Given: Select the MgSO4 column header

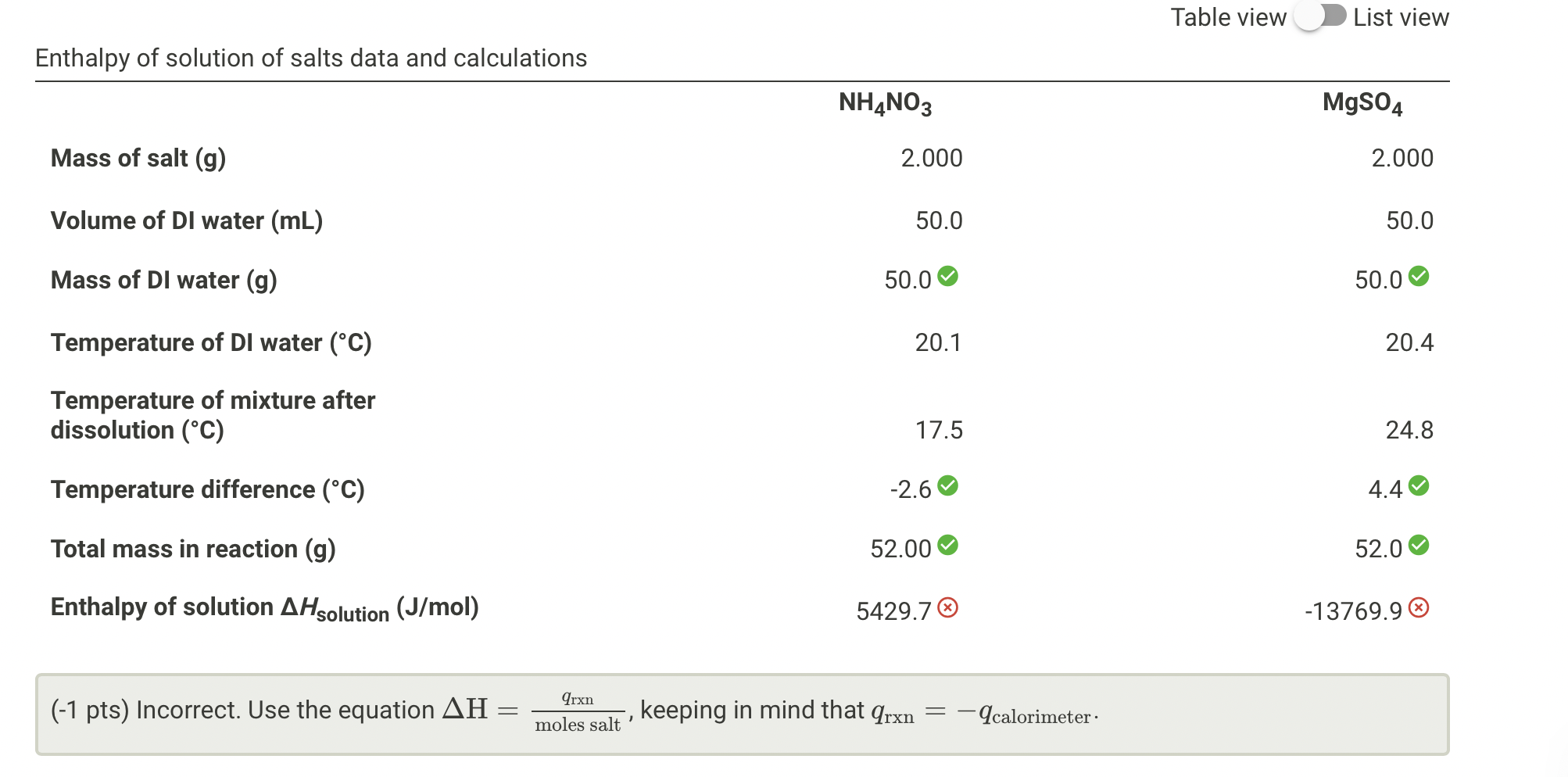Looking at the screenshot, I should click(1361, 102).
